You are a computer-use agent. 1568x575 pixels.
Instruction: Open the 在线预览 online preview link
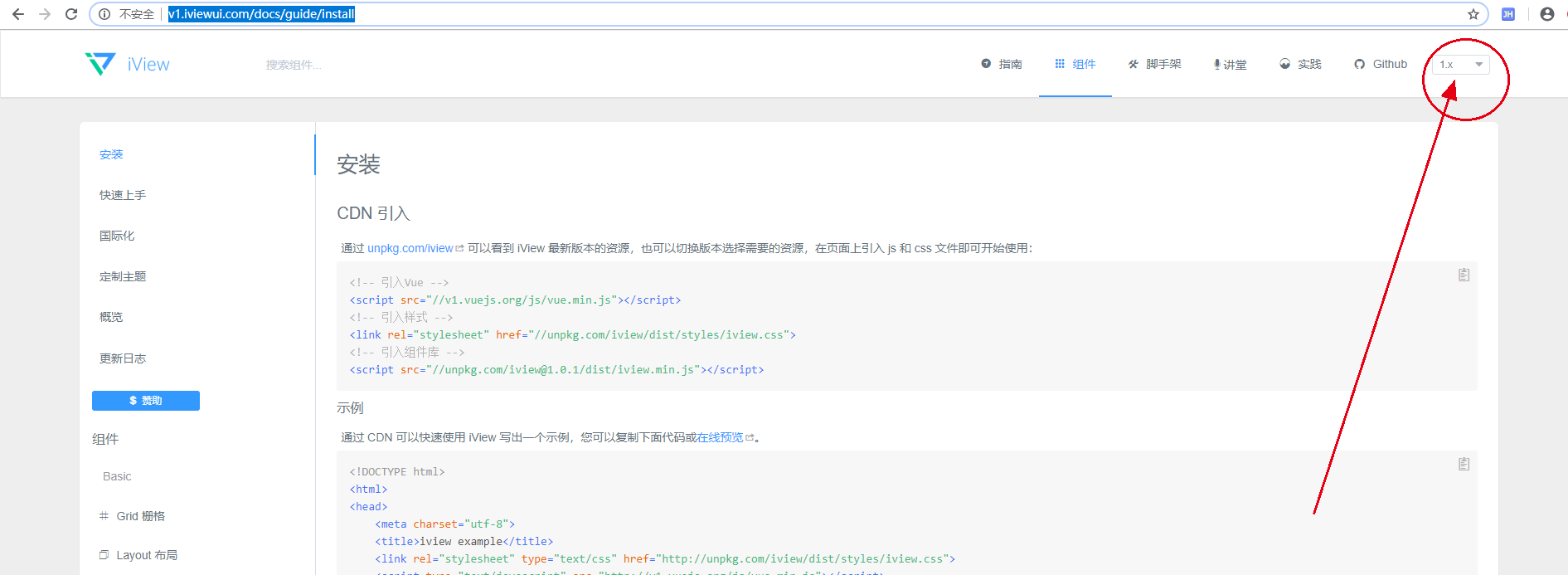click(720, 437)
